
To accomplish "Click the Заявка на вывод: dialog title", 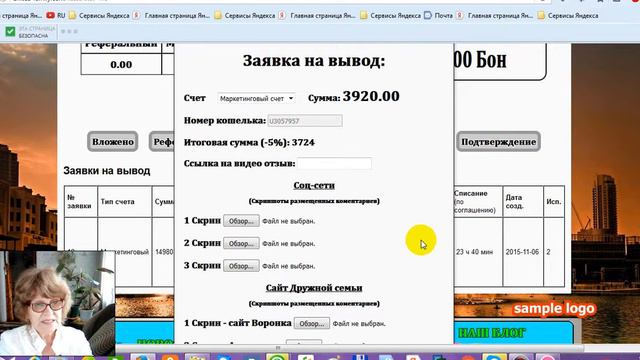I will (x=314, y=61).
